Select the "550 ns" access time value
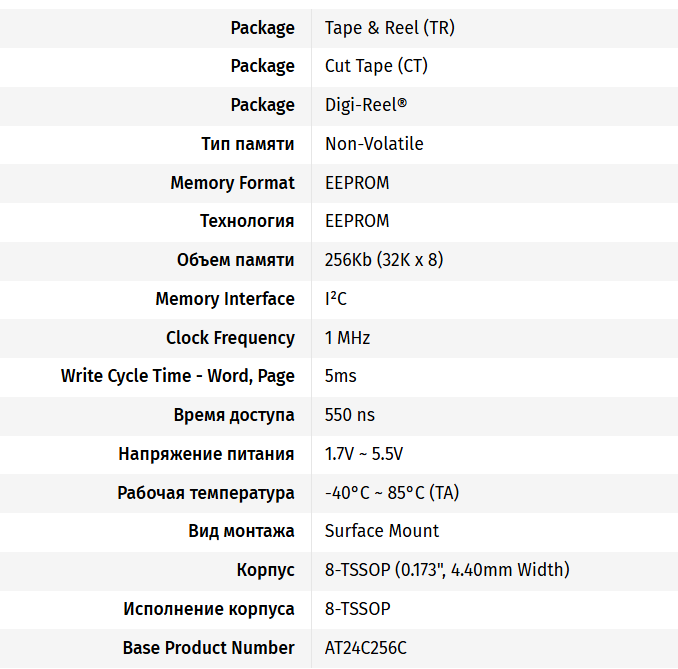The width and height of the screenshot is (678, 669). [350, 415]
